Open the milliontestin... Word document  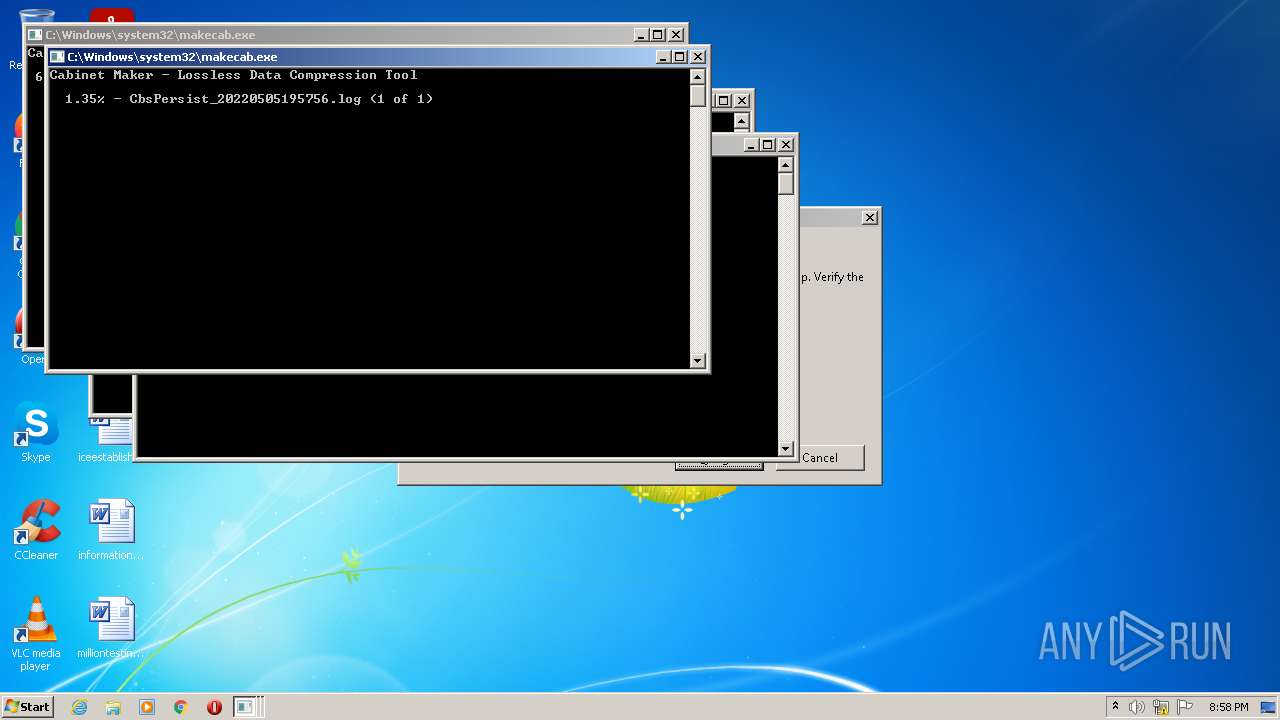(x=111, y=628)
